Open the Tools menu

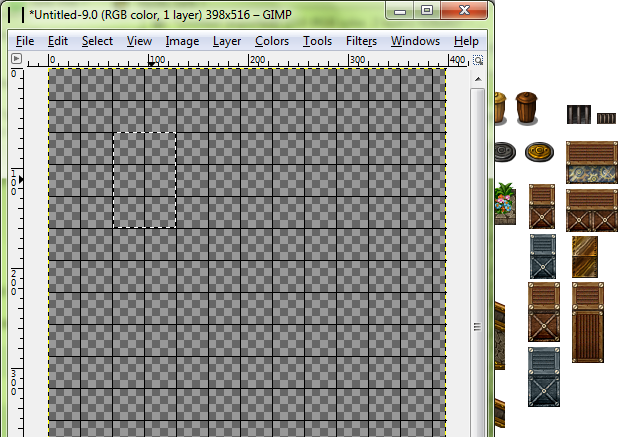317,41
